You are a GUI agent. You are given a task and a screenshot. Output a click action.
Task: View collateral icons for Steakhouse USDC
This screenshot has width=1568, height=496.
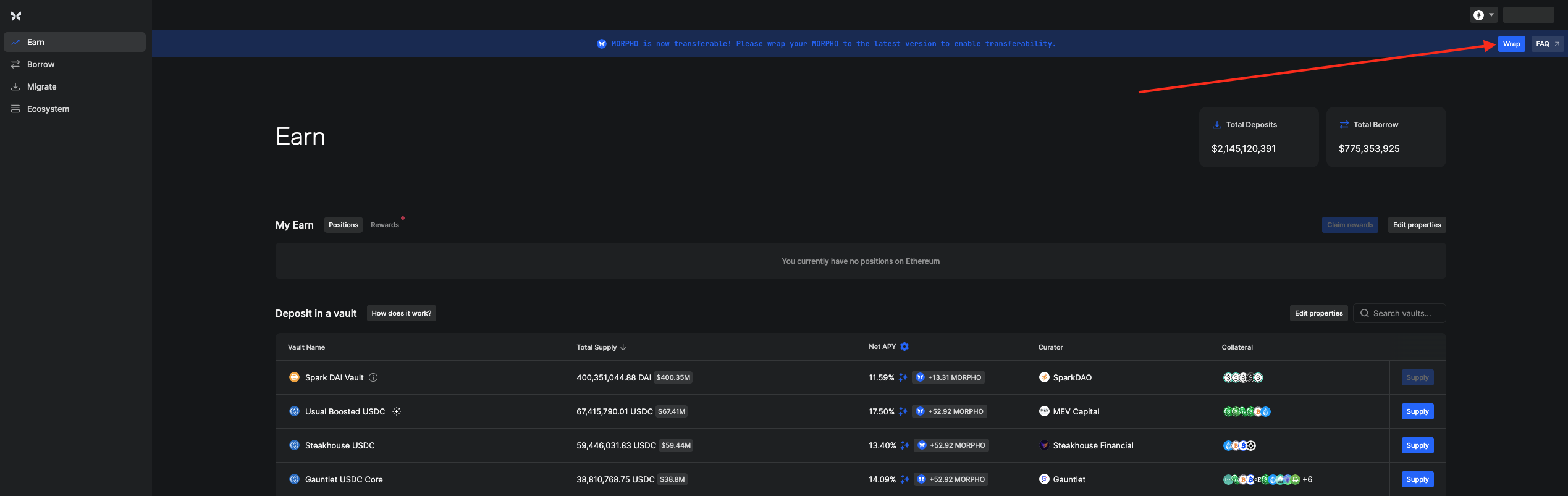(1239, 445)
